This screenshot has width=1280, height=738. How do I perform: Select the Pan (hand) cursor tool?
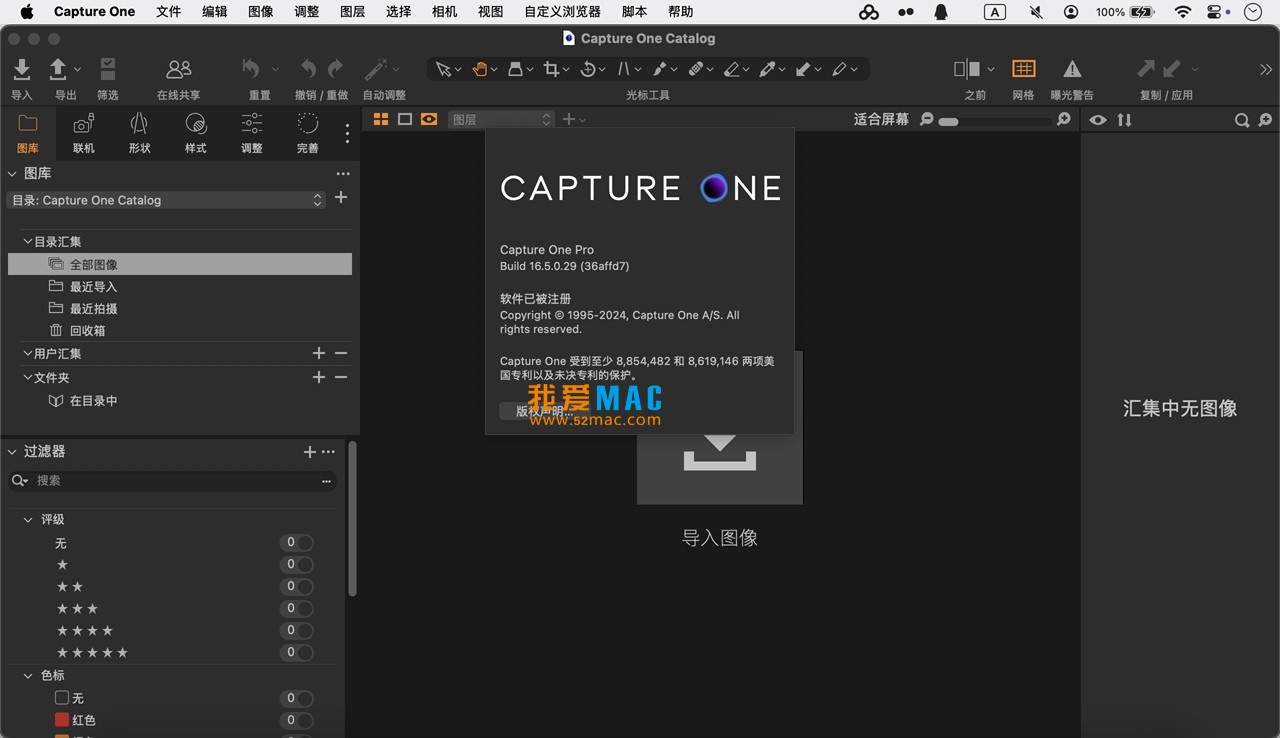tap(480, 68)
